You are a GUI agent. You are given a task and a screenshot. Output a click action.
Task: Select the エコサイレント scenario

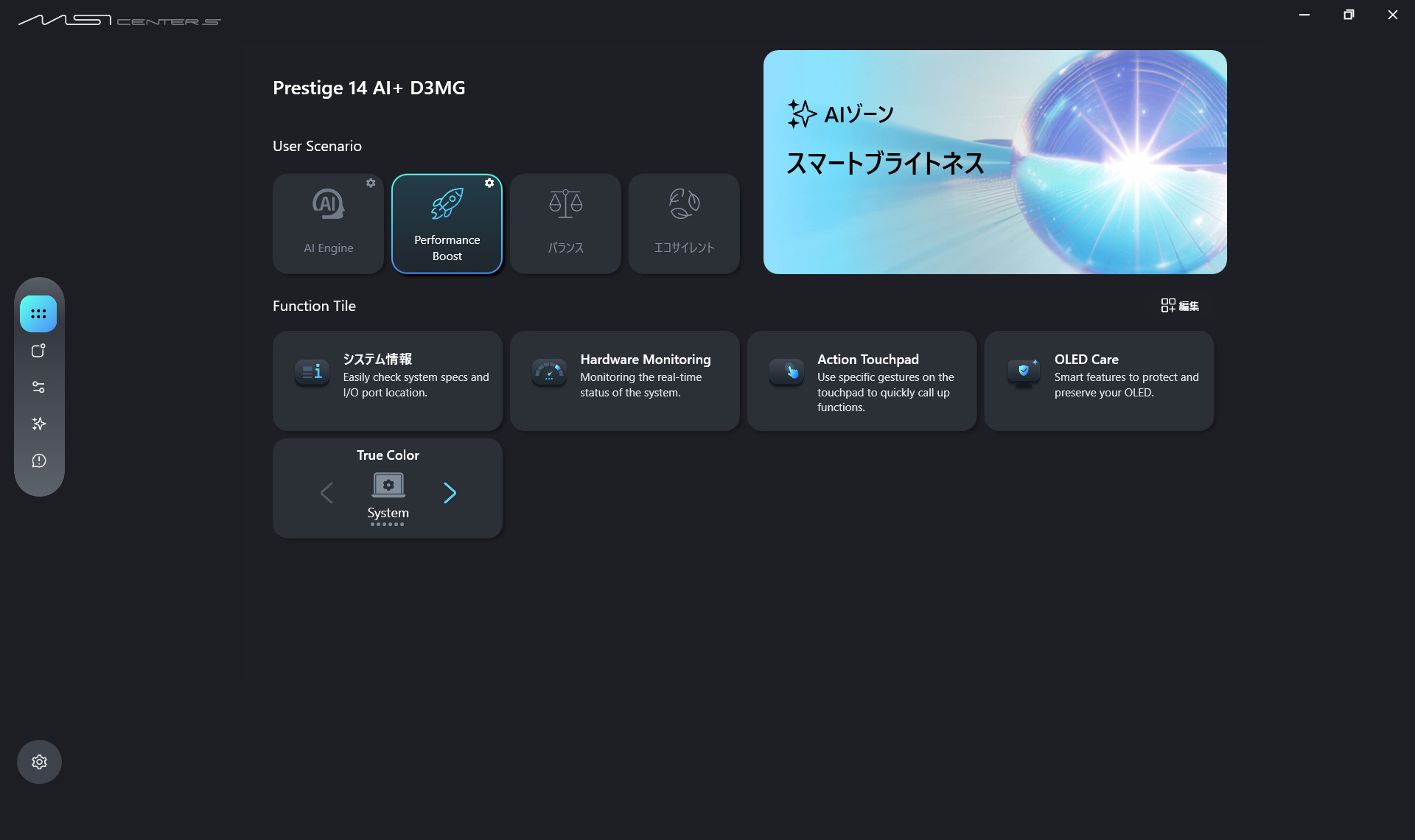coord(684,224)
